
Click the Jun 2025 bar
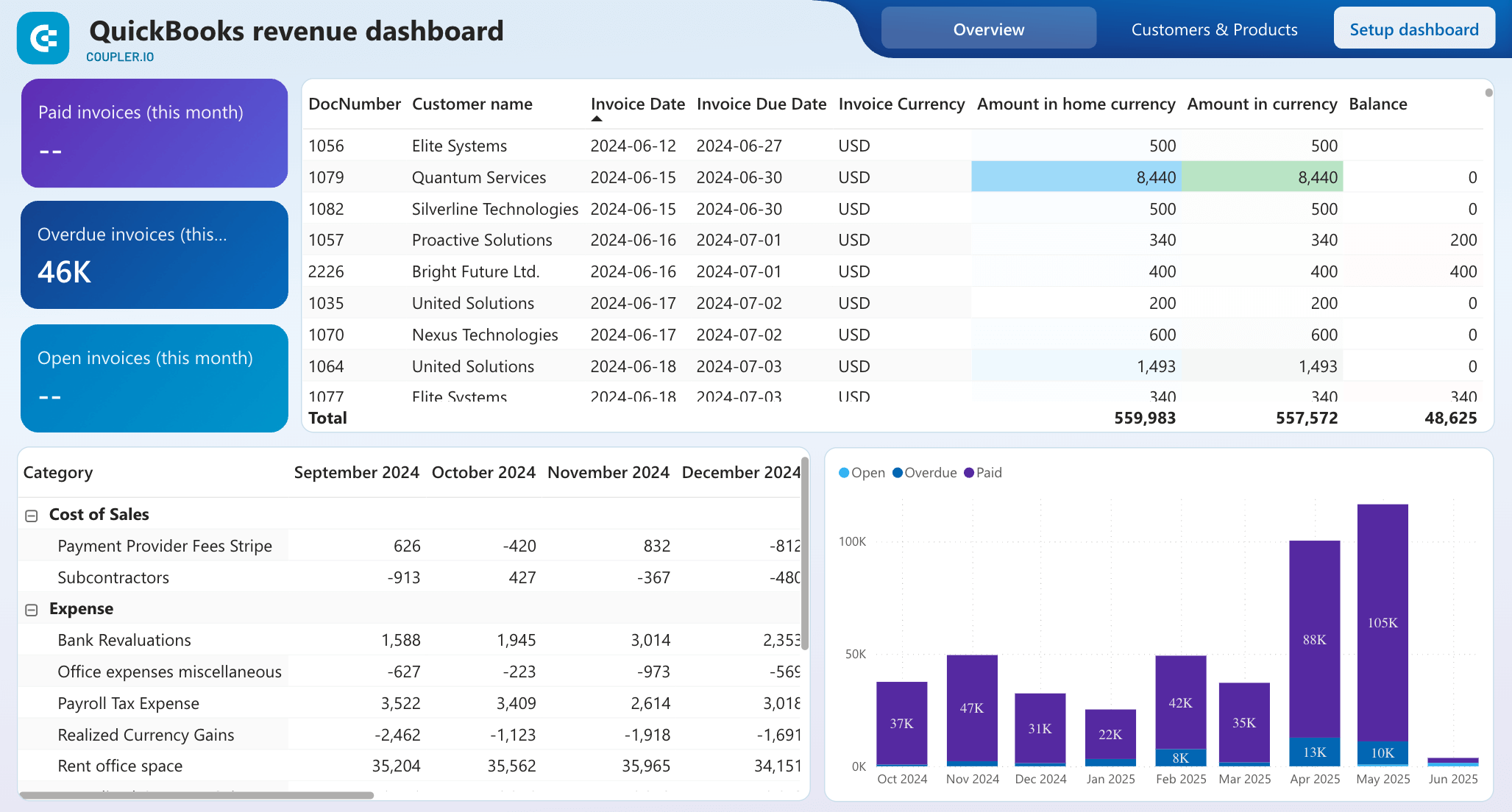pos(1452,761)
